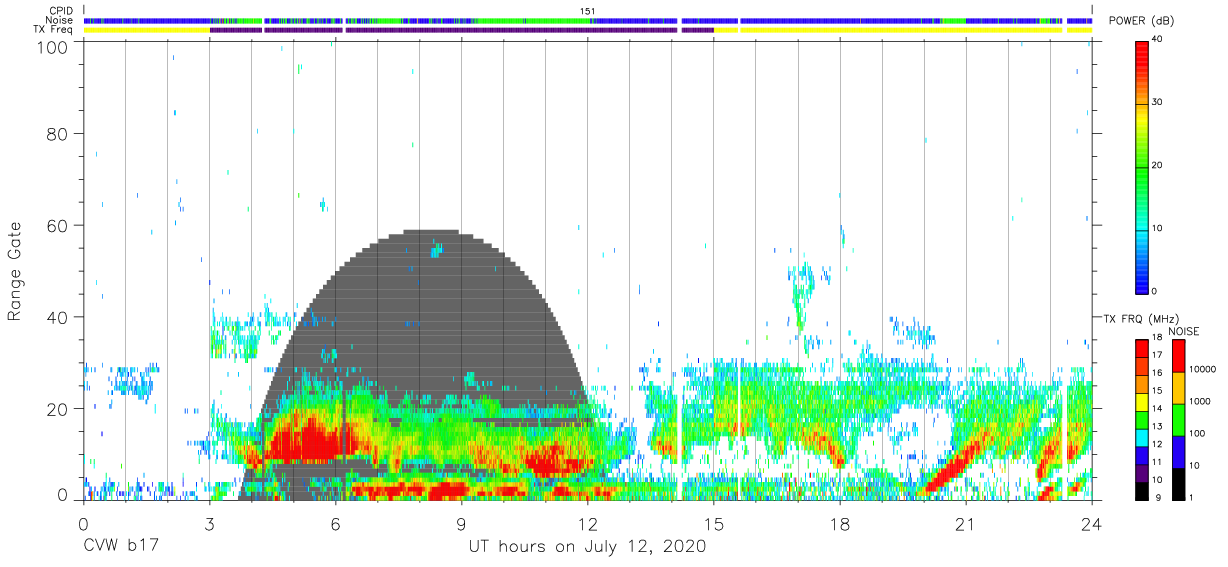
Task: Click x-axis tick label '24'
Action: (1091, 524)
